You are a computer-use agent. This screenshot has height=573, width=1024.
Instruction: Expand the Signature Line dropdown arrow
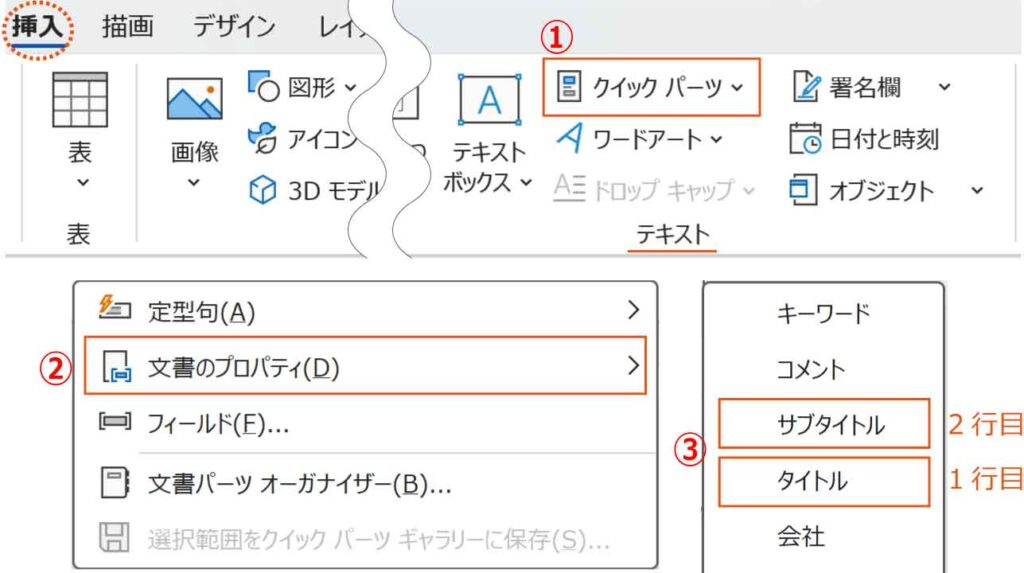[x=945, y=87]
